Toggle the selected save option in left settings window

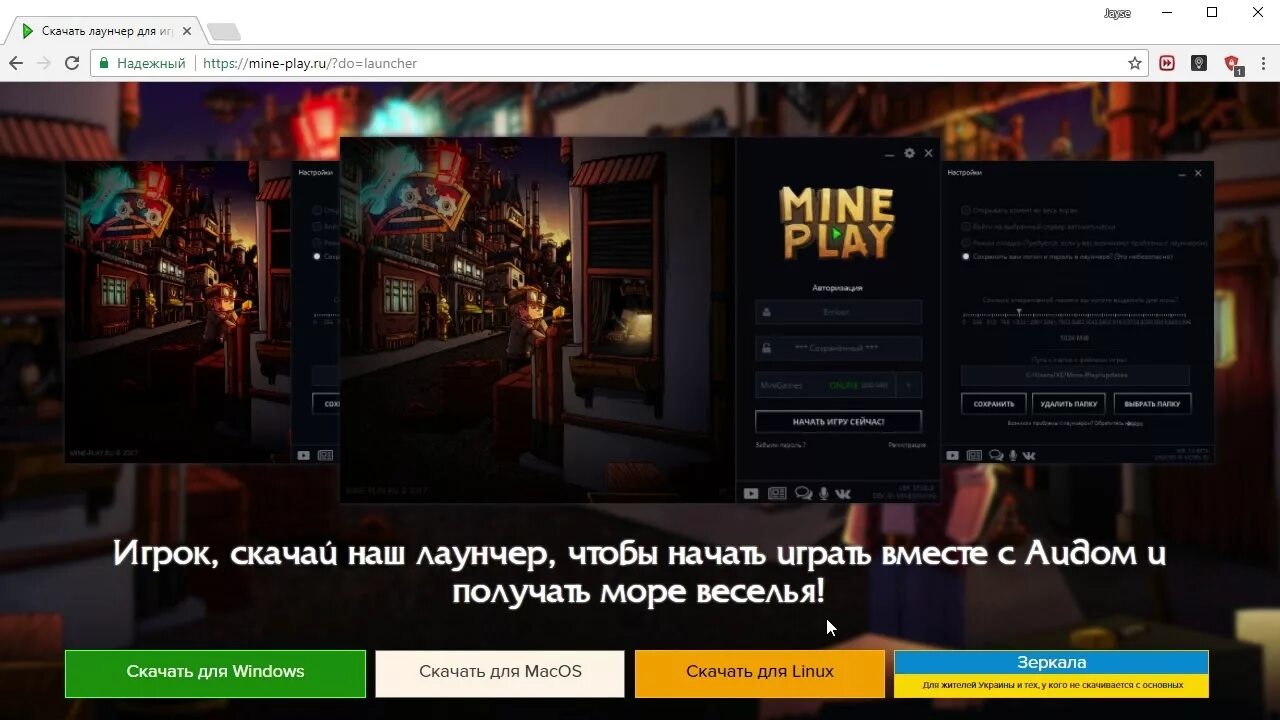[x=318, y=257]
